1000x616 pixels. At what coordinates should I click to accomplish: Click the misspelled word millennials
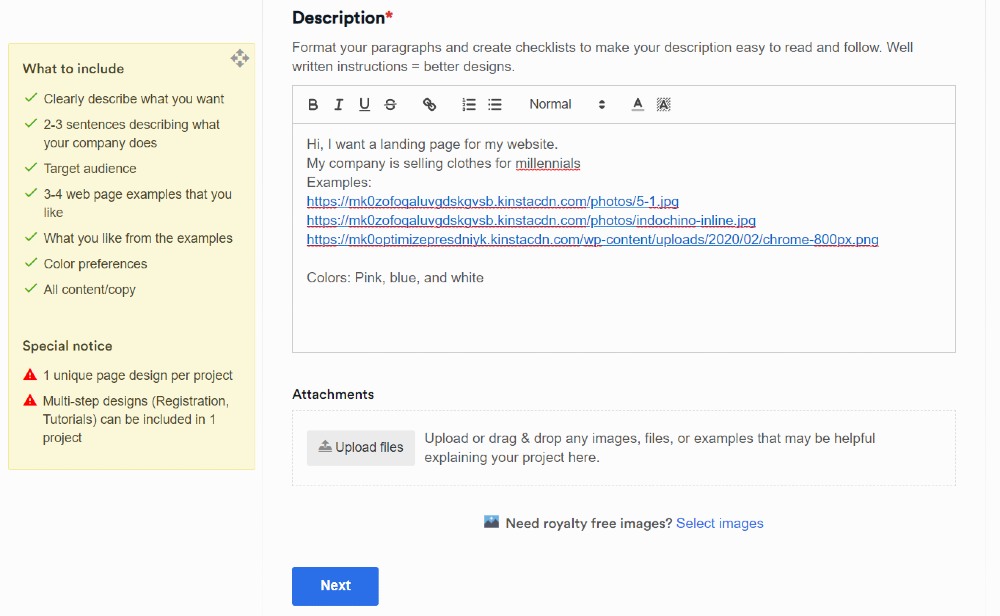(548, 164)
